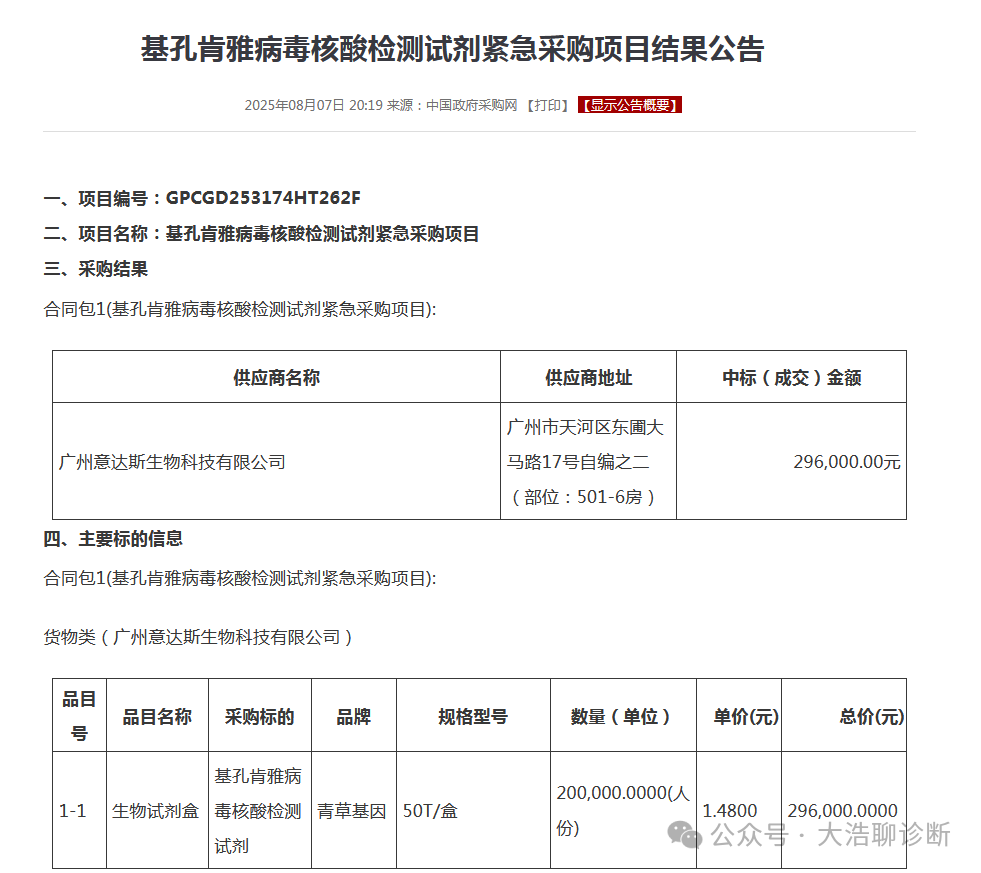
Task: Select the 品牌 column header
Action: point(353,716)
